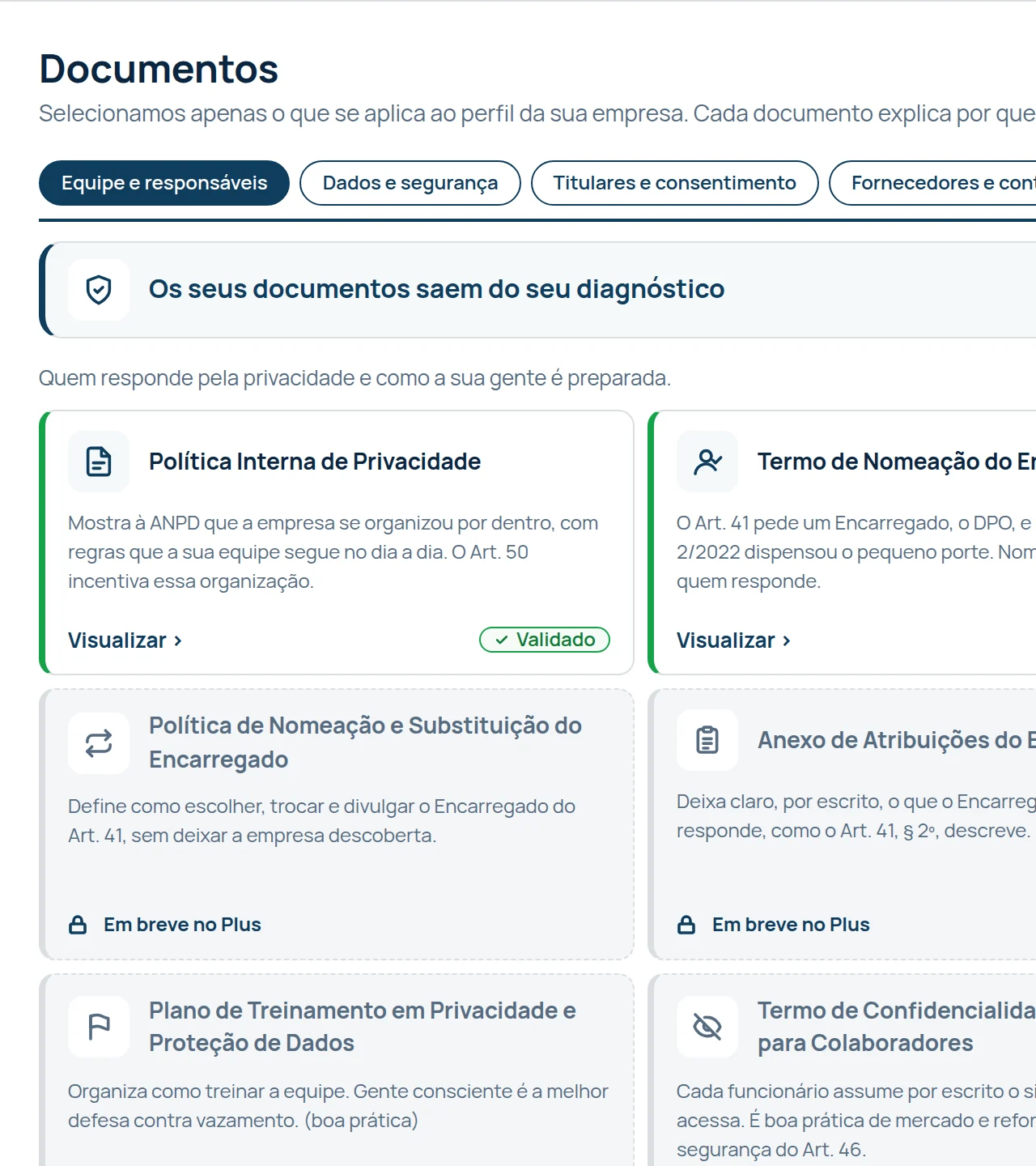Click the lock icon under Política de Nomeação card

tap(78, 925)
